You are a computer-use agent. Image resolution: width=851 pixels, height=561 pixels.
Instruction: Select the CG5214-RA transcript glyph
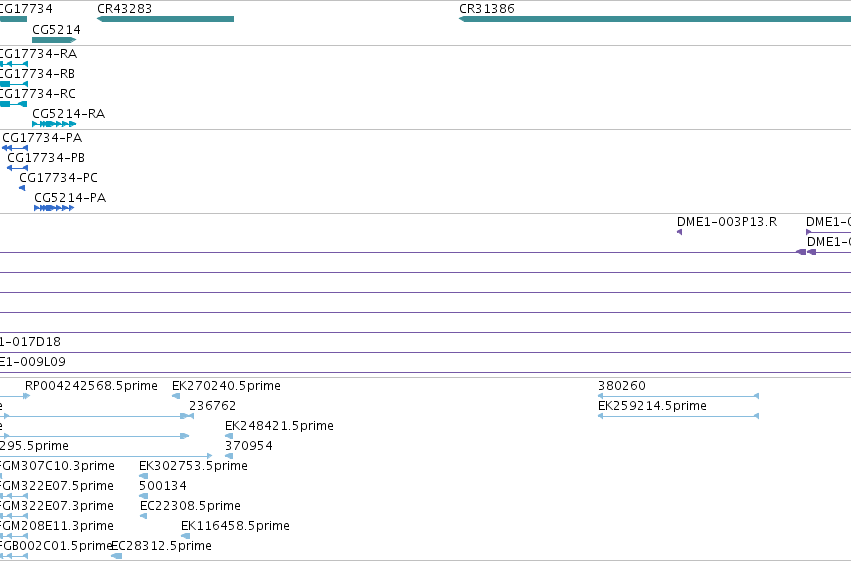pos(54,124)
